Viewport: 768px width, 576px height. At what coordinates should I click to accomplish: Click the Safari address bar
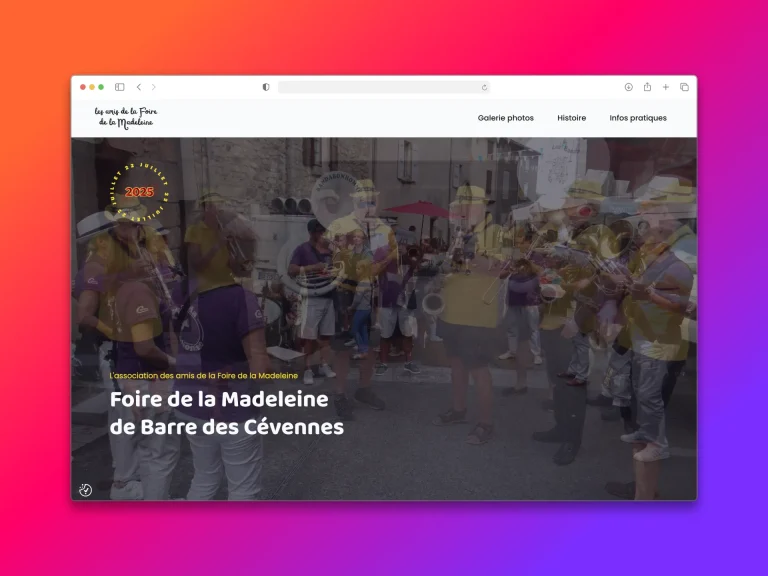[380, 87]
